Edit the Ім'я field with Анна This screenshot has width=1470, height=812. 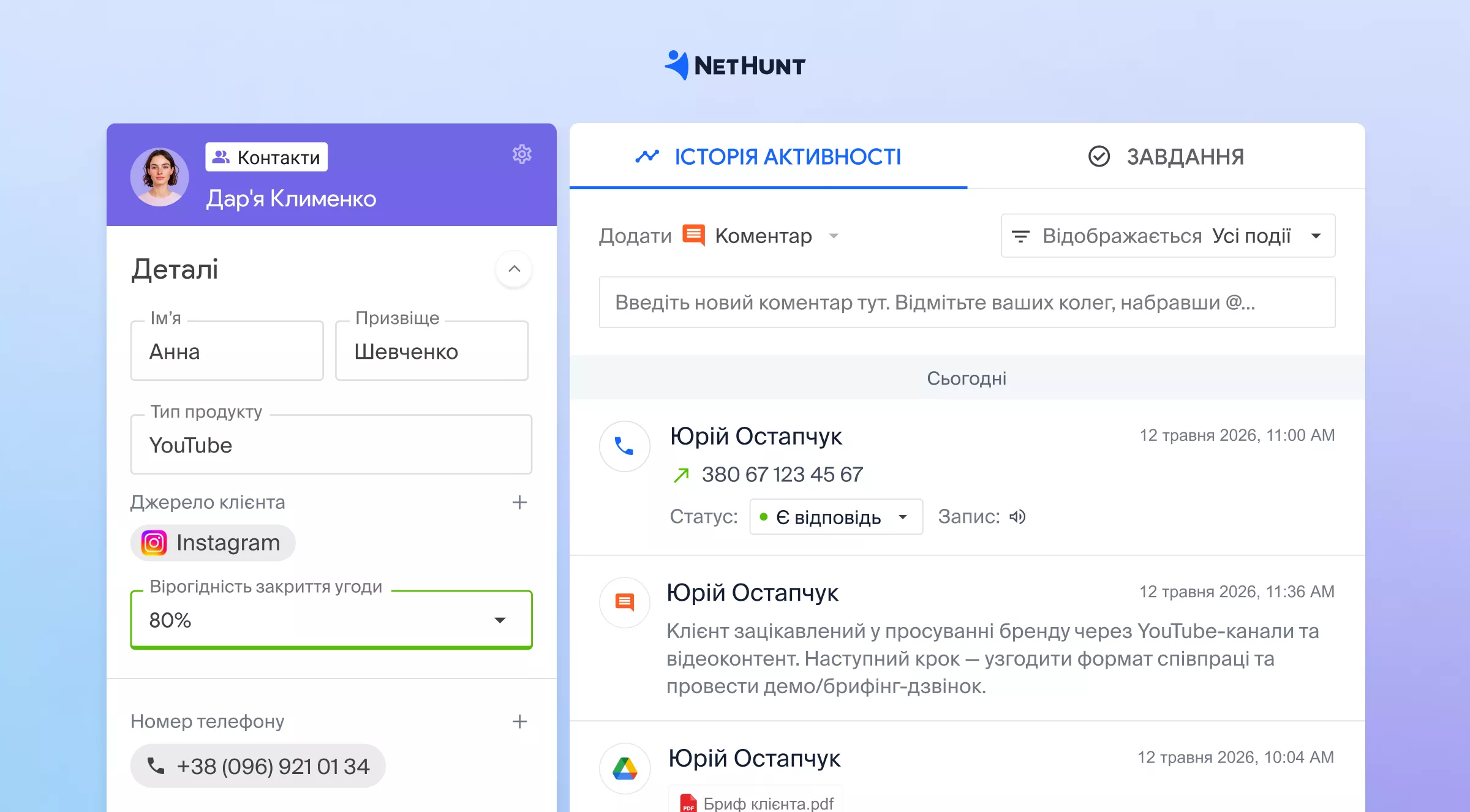[x=227, y=351]
